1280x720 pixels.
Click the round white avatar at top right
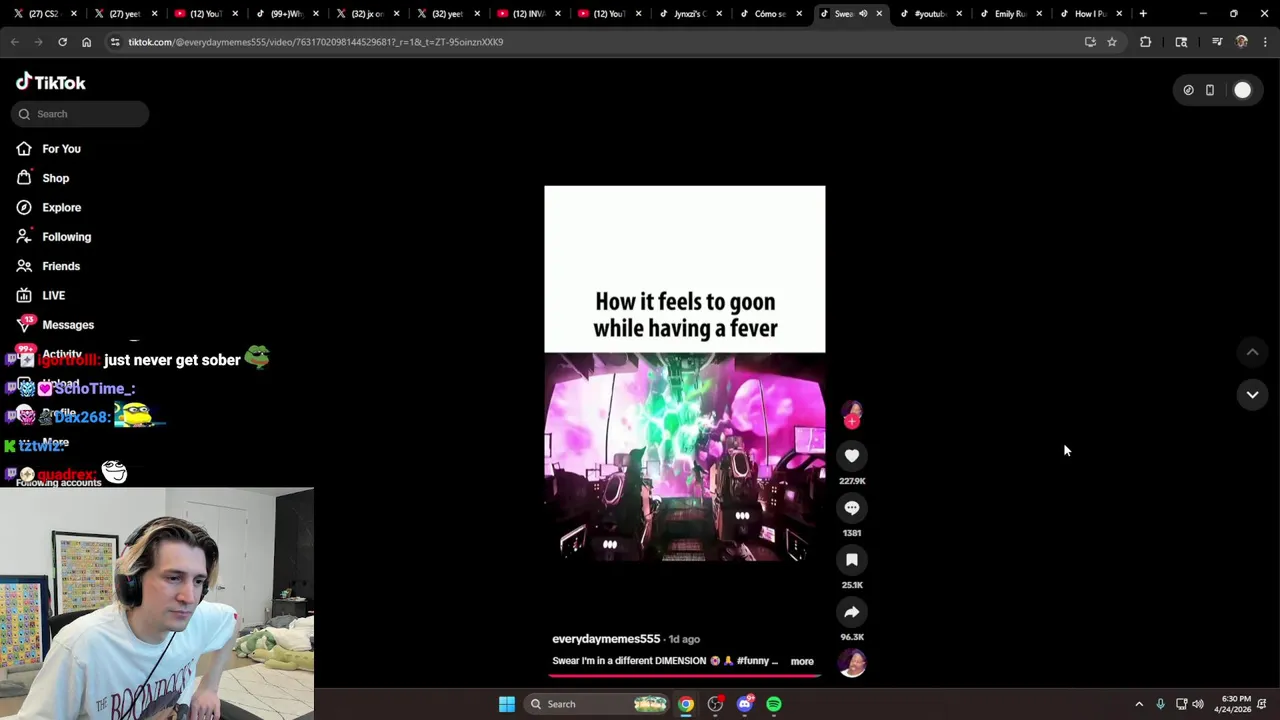(1242, 90)
